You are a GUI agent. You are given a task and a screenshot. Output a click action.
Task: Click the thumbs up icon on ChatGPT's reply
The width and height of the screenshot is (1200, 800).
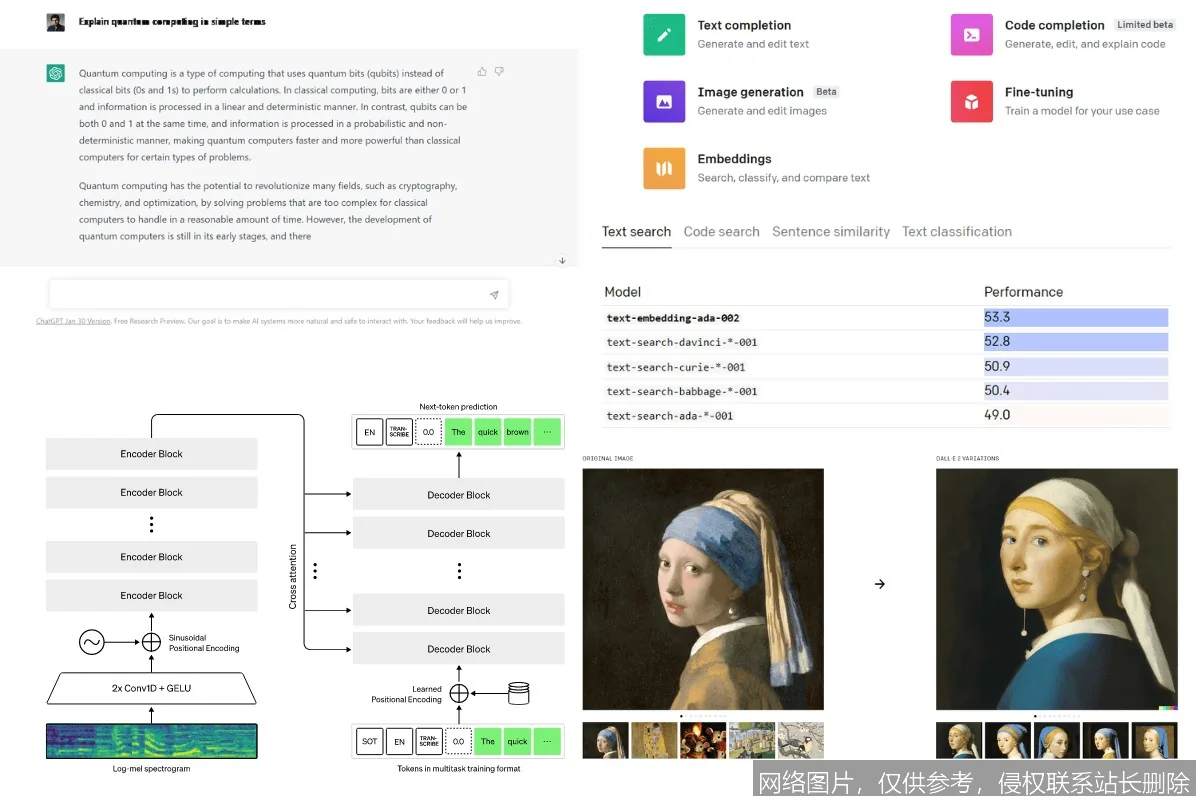pos(482,72)
